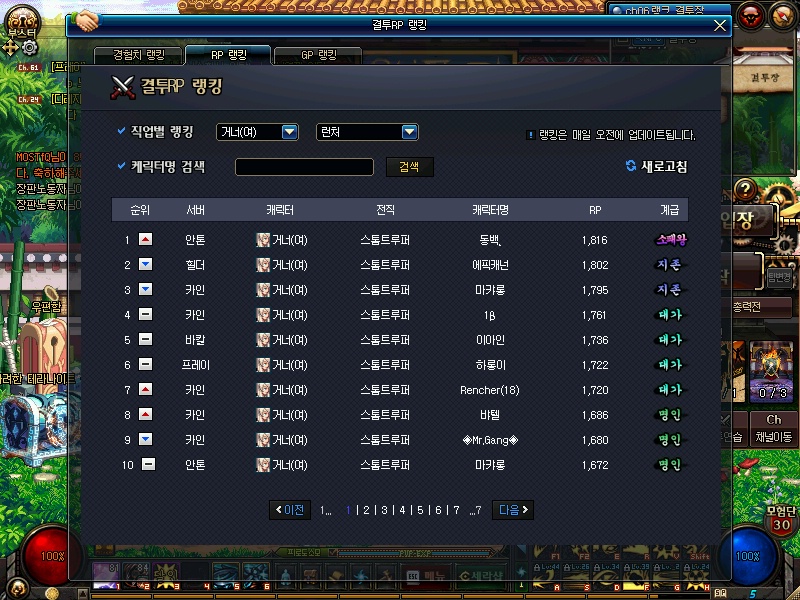Click the rank-up red arrow for rank 7
The image size is (800, 600).
(145, 390)
